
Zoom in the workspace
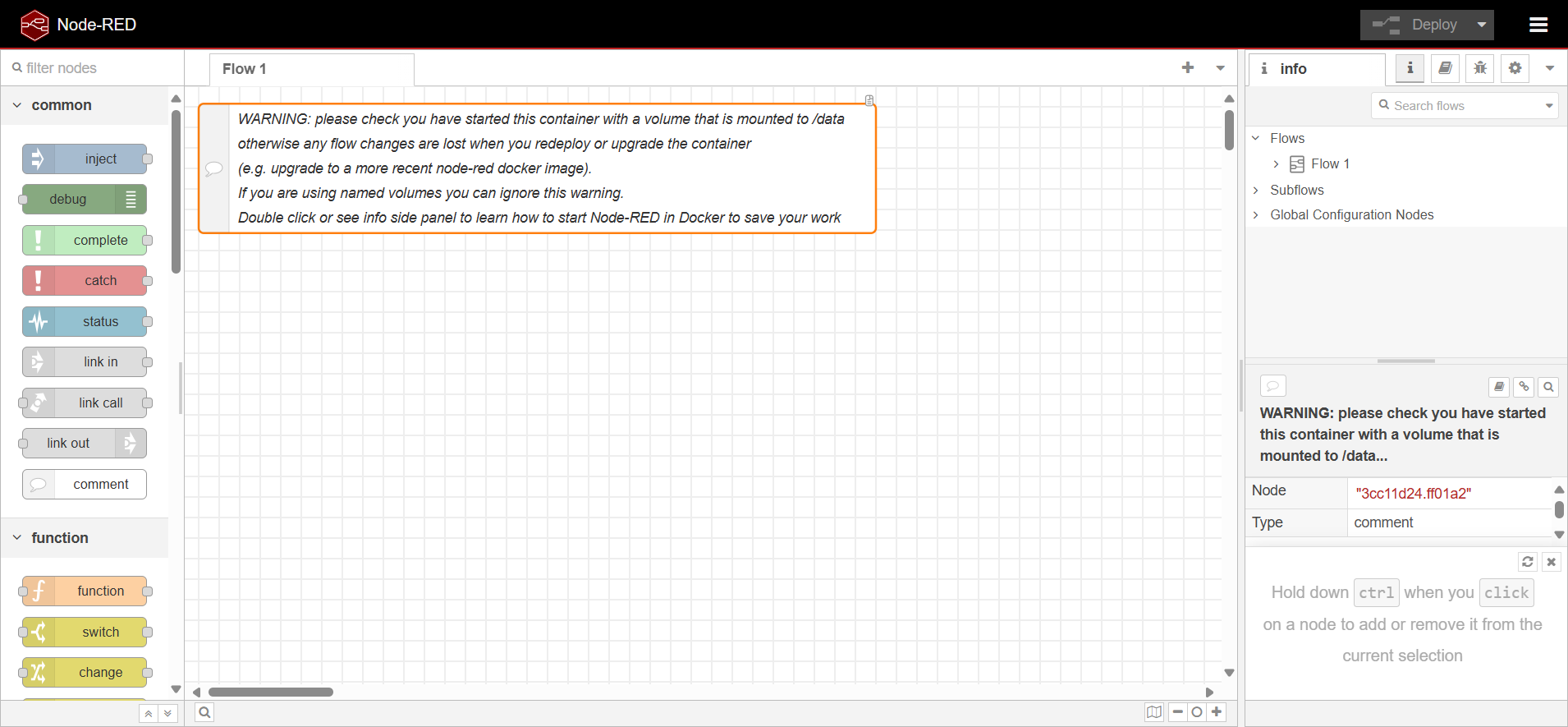(1217, 712)
